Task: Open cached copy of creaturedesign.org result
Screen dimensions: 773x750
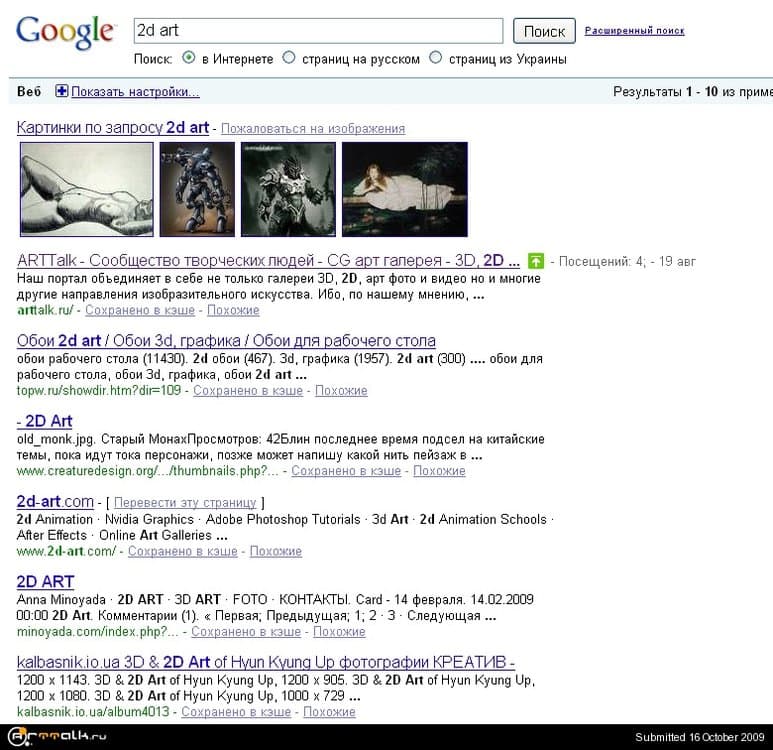Action: click(346, 471)
